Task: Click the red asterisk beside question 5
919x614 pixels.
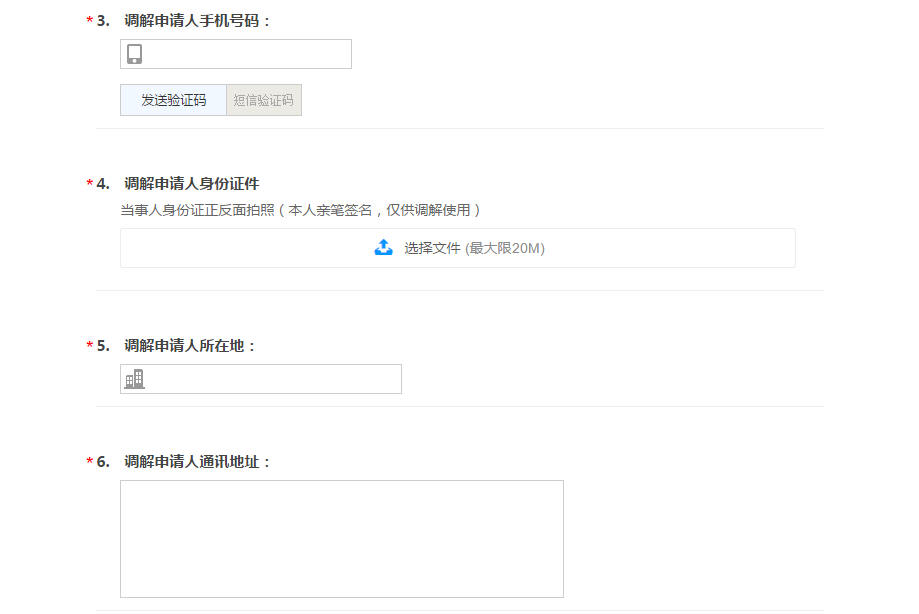Action: tap(90, 346)
